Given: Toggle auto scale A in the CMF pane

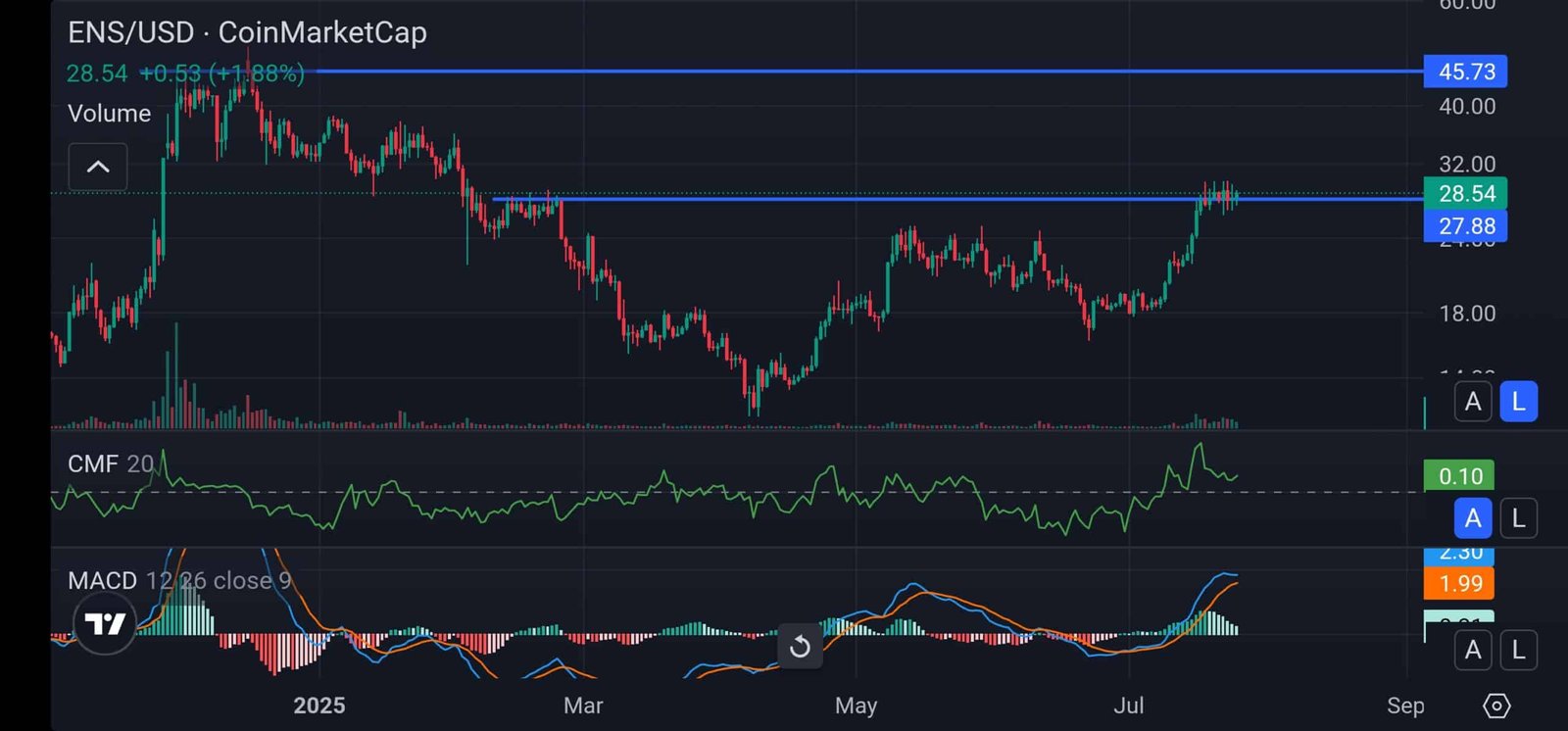Looking at the screenshot, I should 1473,518.
